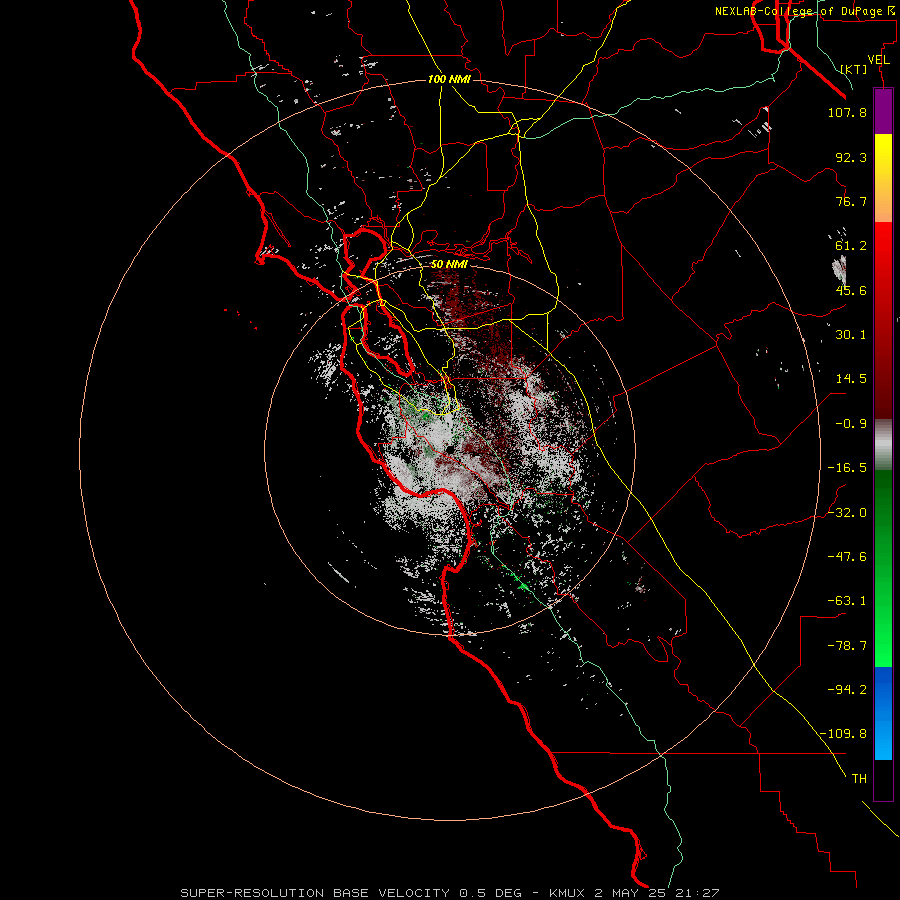Click the [KT] units label
This screenshot has height=900, width=900.
pos(854,69)
